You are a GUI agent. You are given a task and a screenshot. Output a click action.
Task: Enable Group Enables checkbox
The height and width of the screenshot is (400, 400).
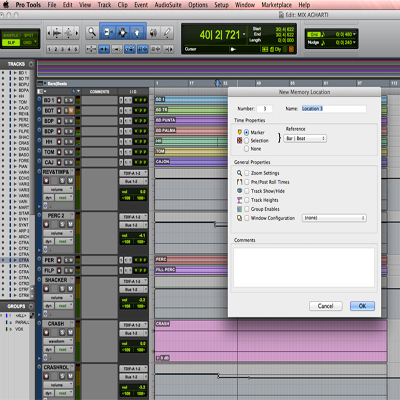click(247, 209)
